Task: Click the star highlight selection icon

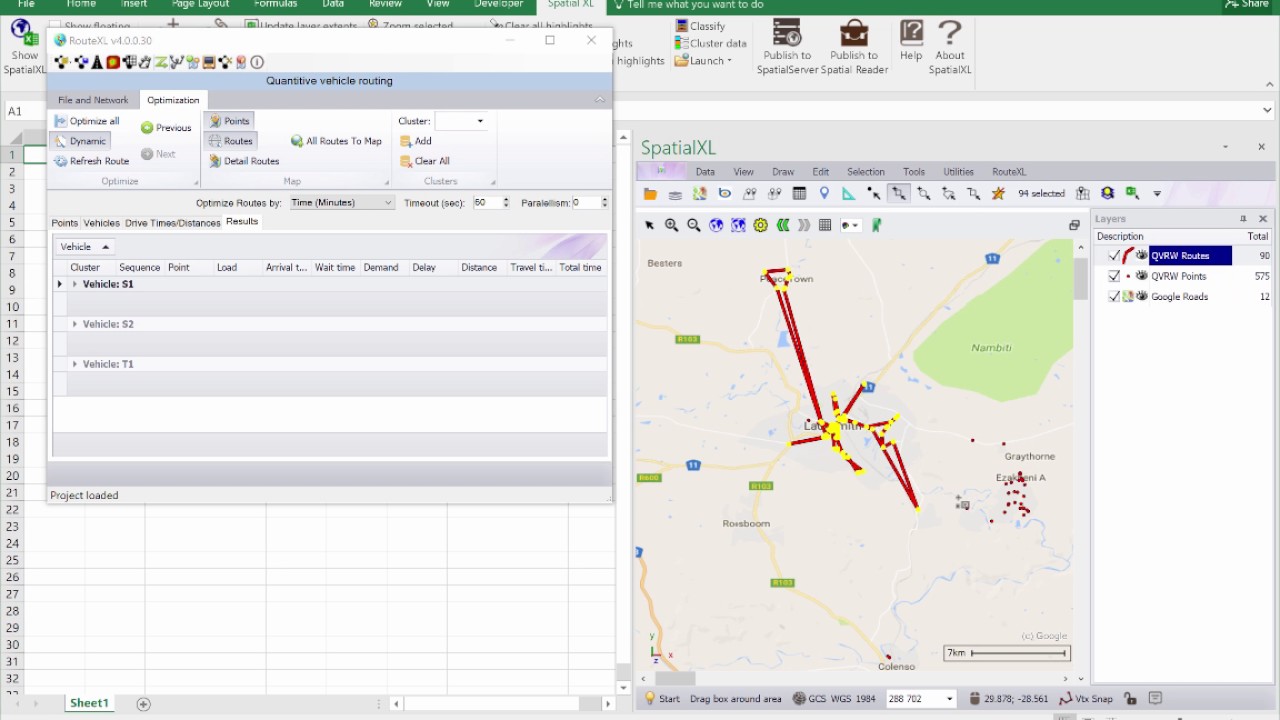Action: tap(998, 194)
